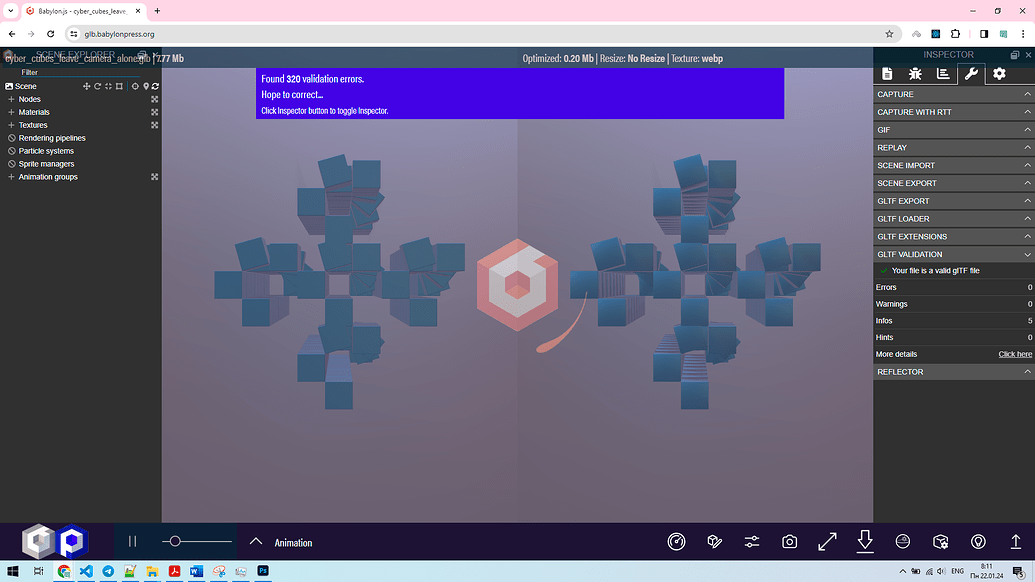Select the translation gizmo in Scene Explorer
This screenshot has height=582, width=1035.
click(86, 86)
